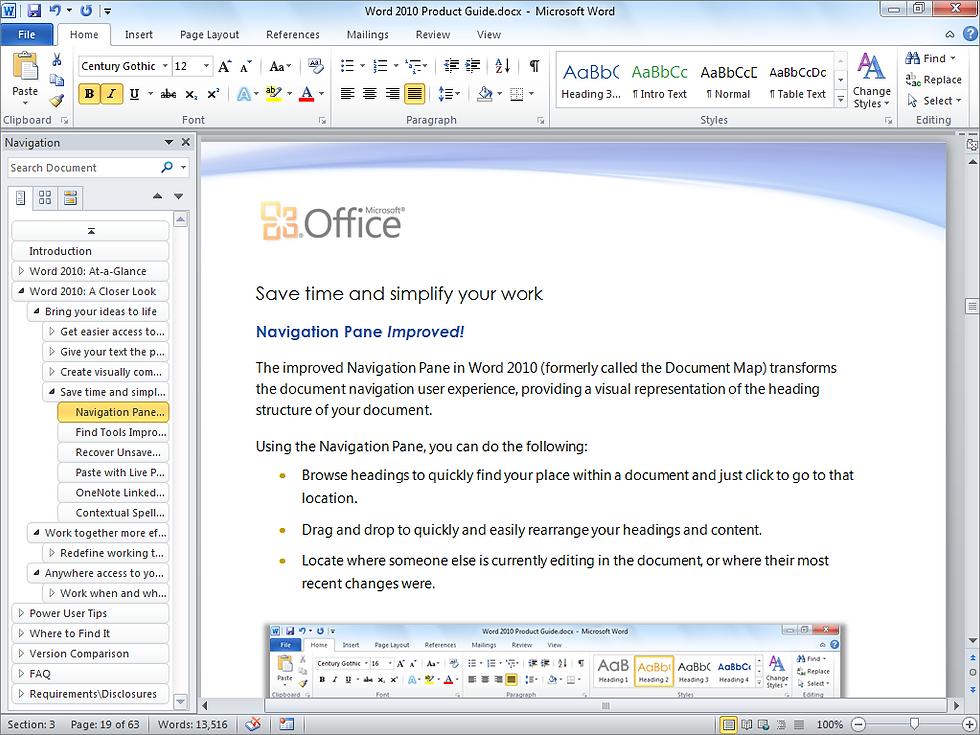Select the Format Painter brush
Image resolution: width=980 pixels, height=735 pixels.
pyautogui.click(x=57, y=100)
